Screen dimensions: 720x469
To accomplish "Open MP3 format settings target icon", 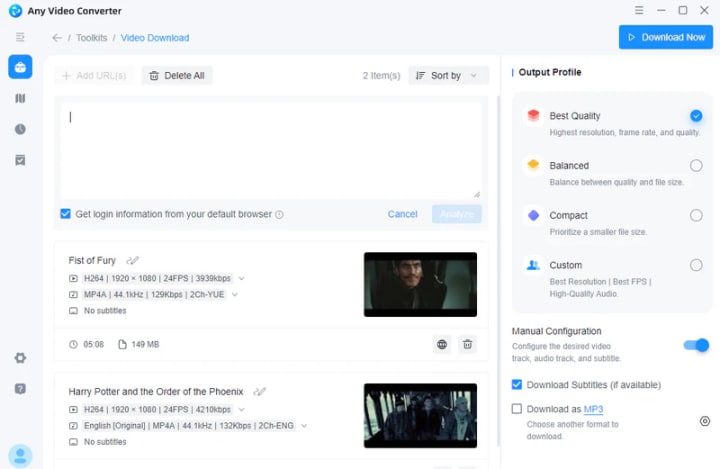I will tap(705, 421).
